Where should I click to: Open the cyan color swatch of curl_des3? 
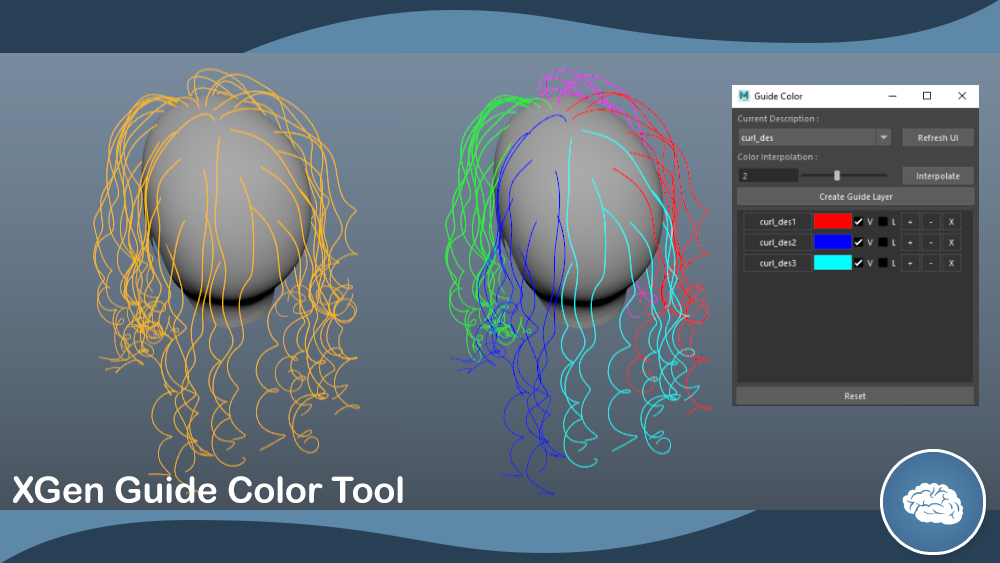click(832, 262)
